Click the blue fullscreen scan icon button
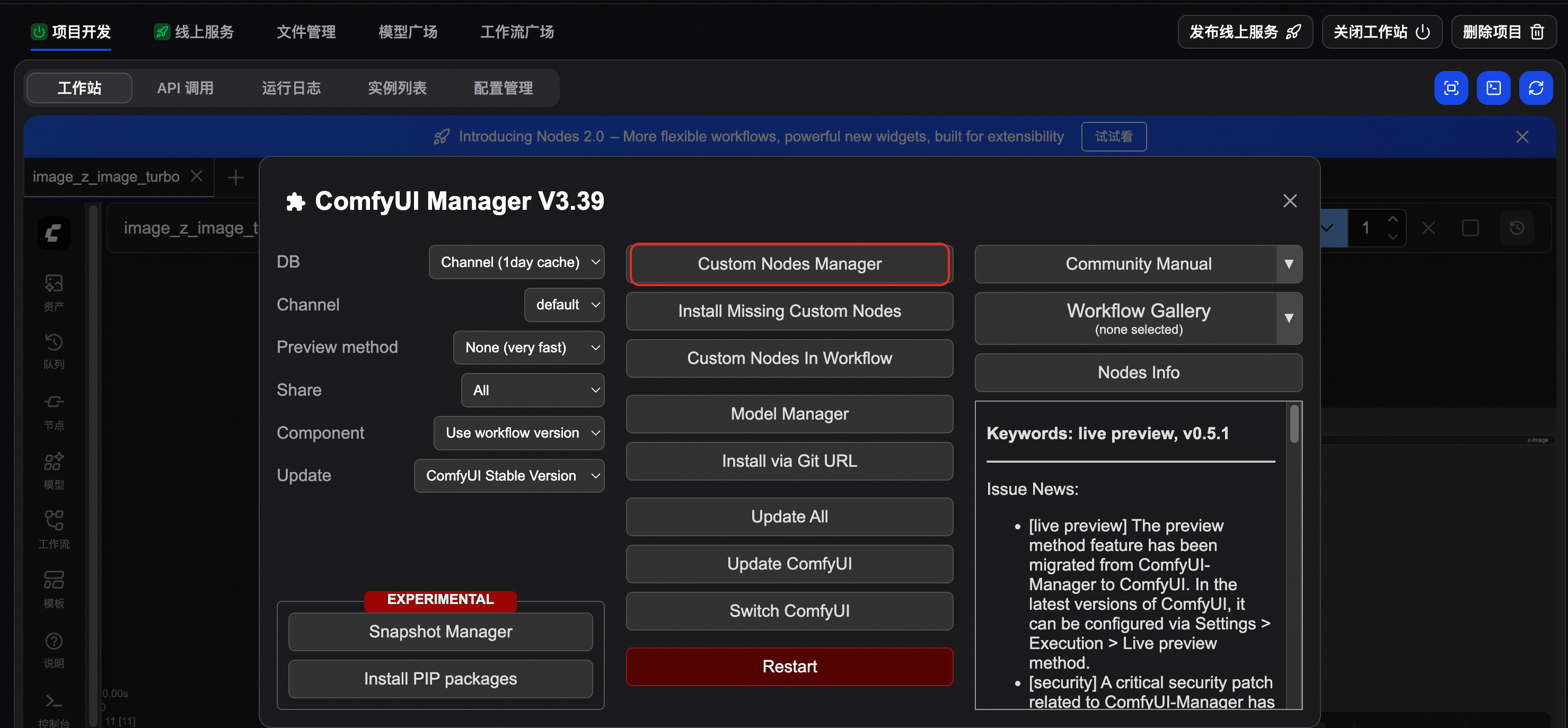The image size is (1568, 728). [x=1451, y=88]
